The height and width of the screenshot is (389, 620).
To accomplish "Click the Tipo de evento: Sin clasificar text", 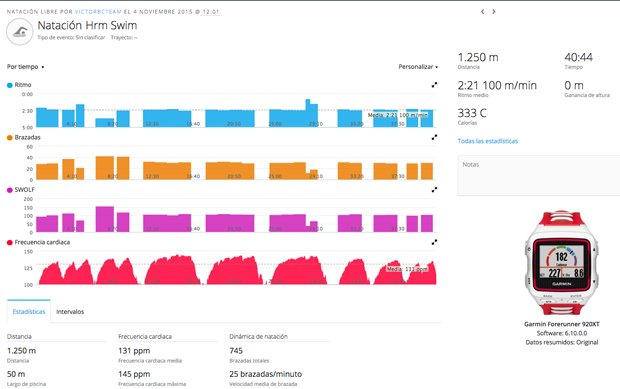I will tap(71, 38).
